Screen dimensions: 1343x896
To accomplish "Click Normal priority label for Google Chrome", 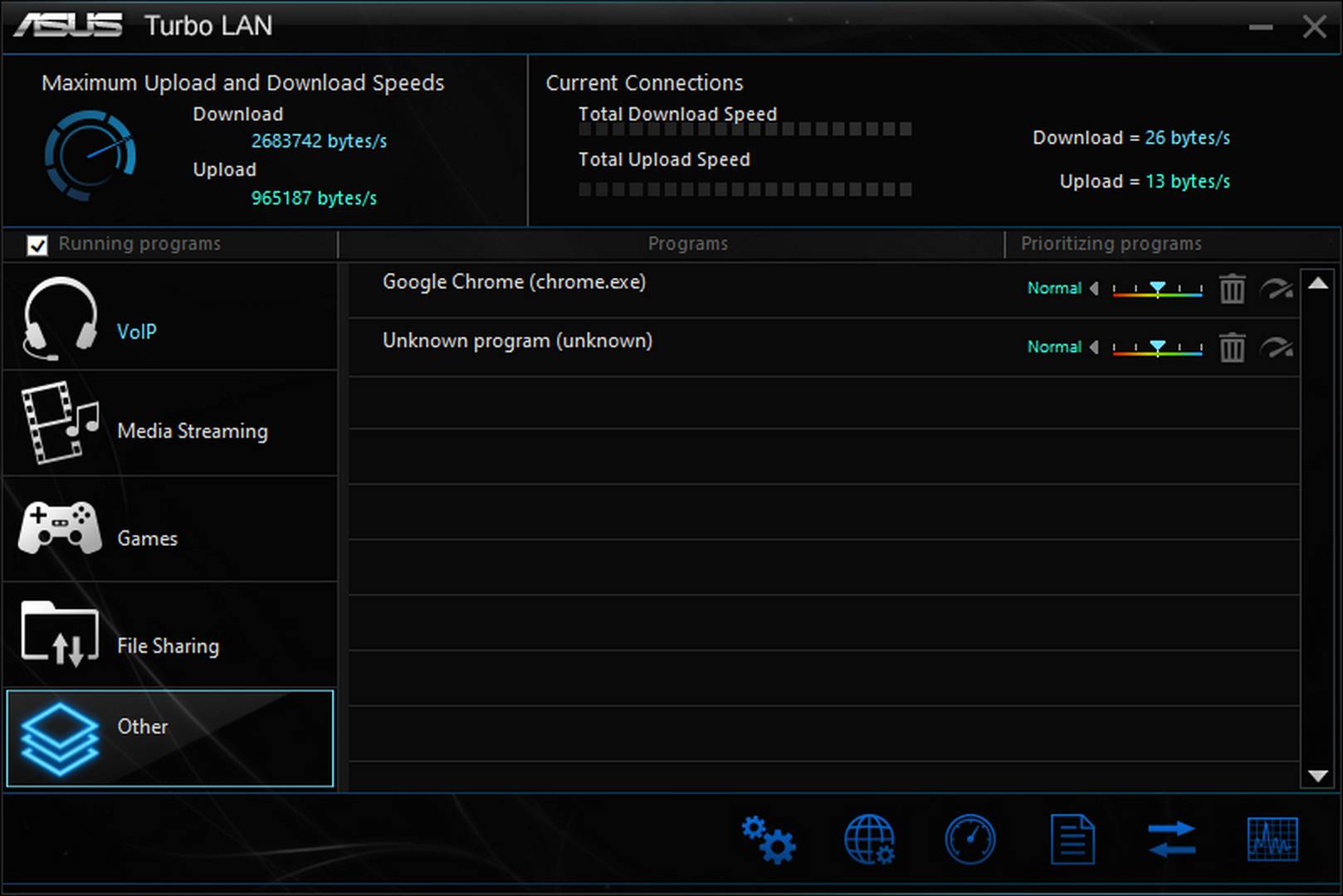I will pyautogui.click(x=1054, y=288).
